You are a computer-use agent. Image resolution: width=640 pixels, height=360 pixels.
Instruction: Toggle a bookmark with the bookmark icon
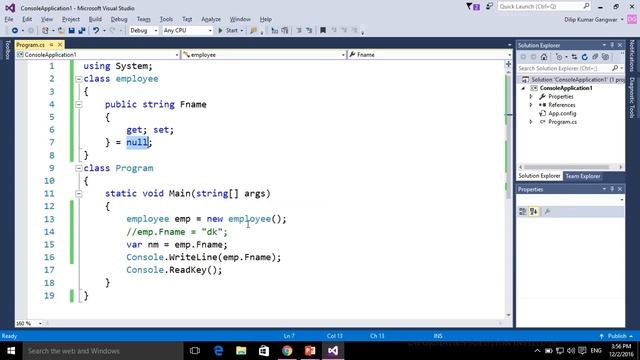pyautogui.click(x=323, y=31)
